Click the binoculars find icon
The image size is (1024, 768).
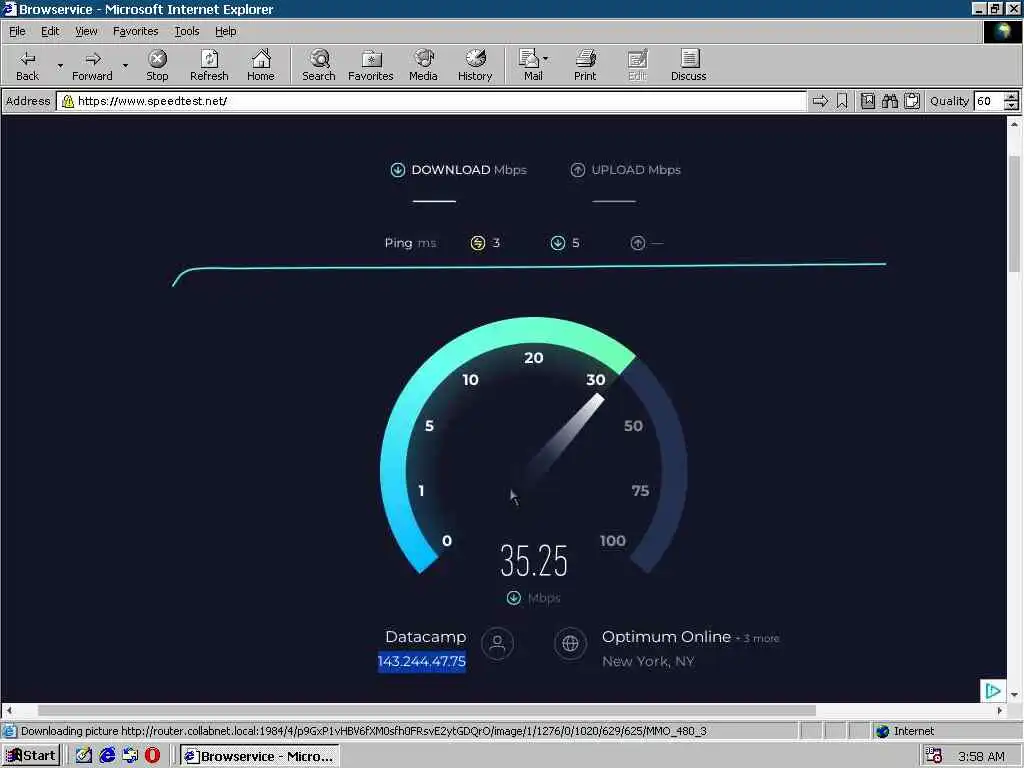click(889, 101)
